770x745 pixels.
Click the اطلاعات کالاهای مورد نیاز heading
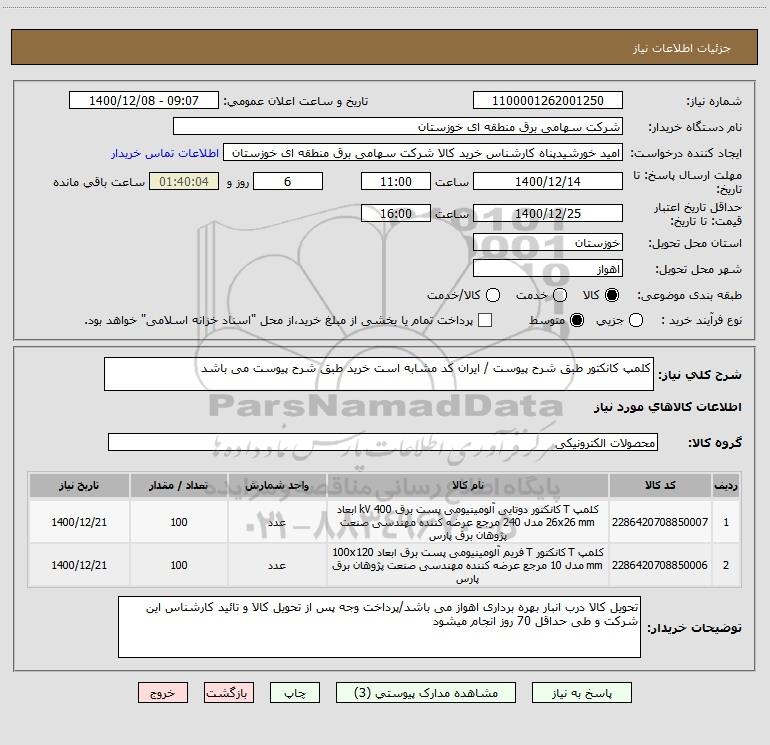point(668,407)
